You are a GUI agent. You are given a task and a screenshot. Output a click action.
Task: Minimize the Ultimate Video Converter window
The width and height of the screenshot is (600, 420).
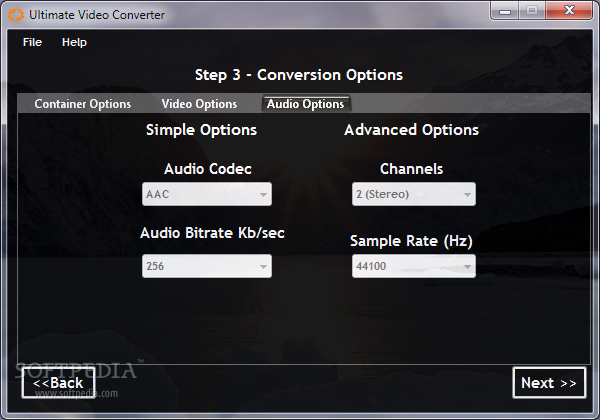[505, 10]
